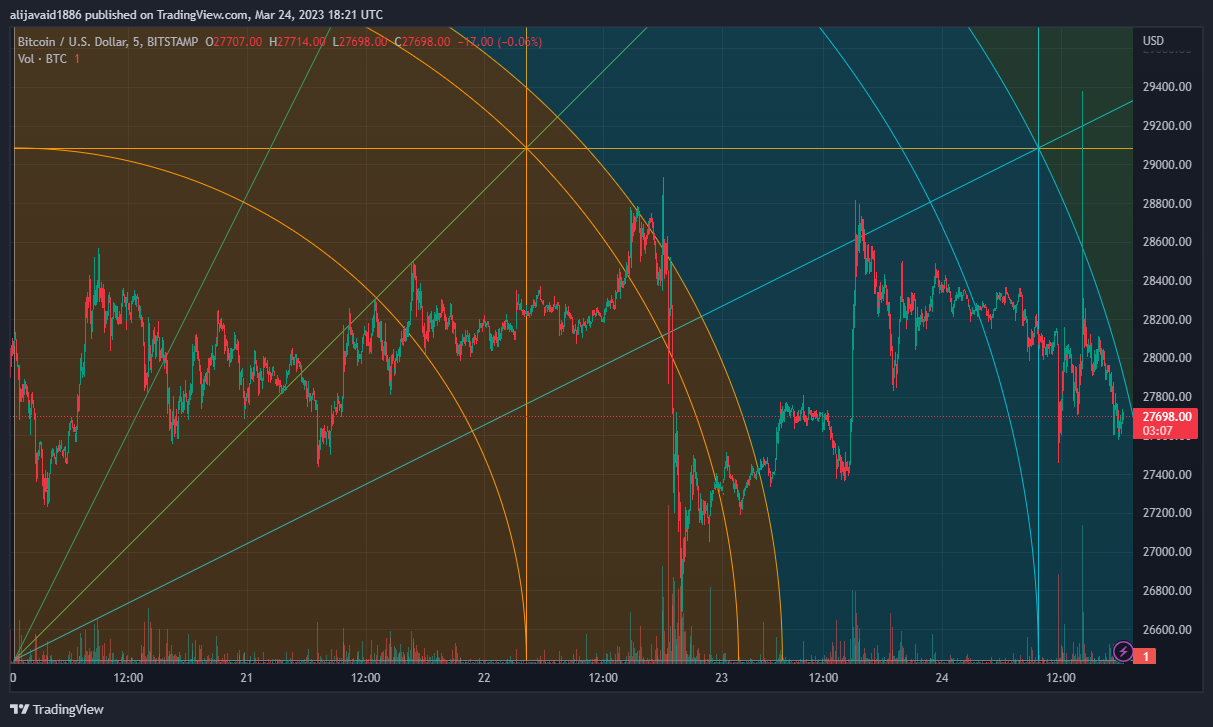Click the date label 22 on time axis
Viewport: 1213px width, 727px height.
coord(485,678)
